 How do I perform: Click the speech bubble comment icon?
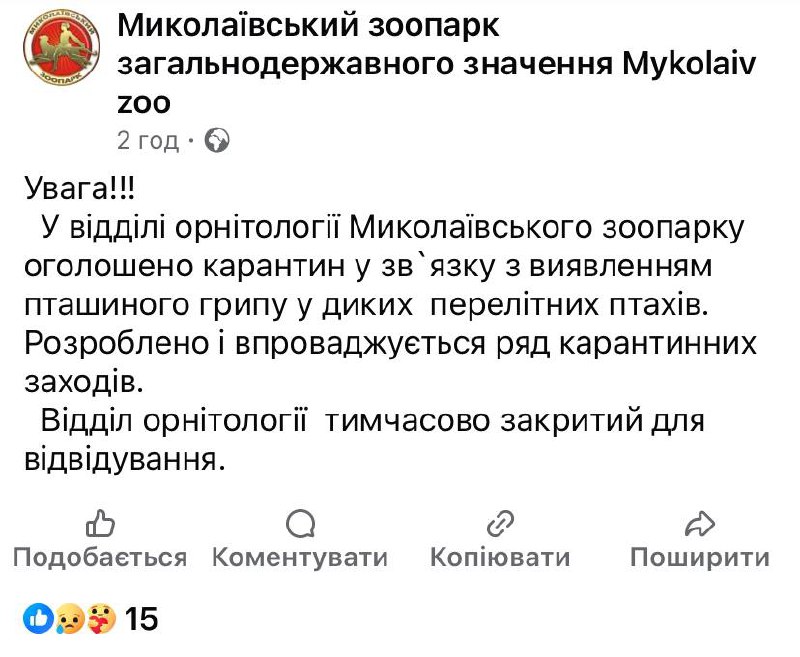point(300,523)
